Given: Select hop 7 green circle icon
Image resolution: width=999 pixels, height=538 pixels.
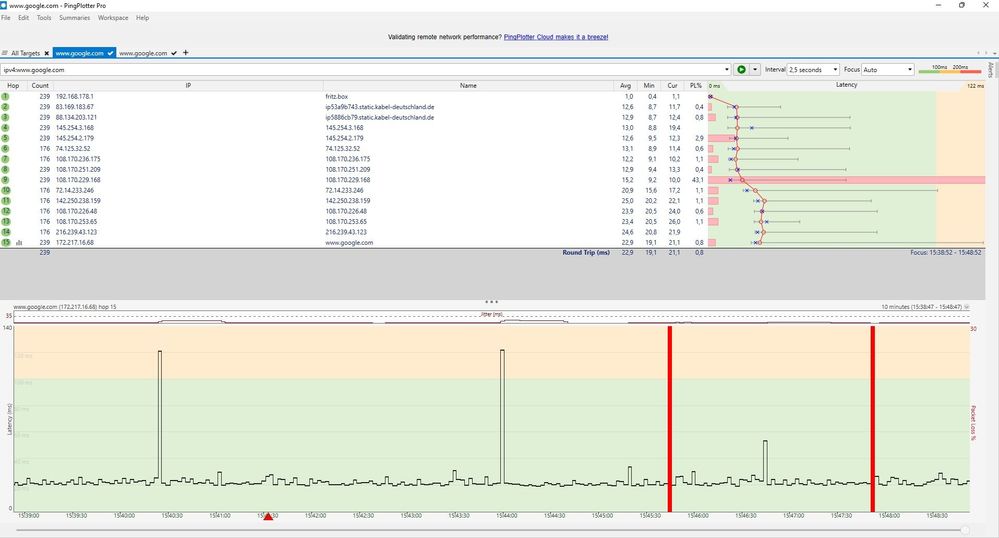Looking at the screenshot, I should [6, 159].
